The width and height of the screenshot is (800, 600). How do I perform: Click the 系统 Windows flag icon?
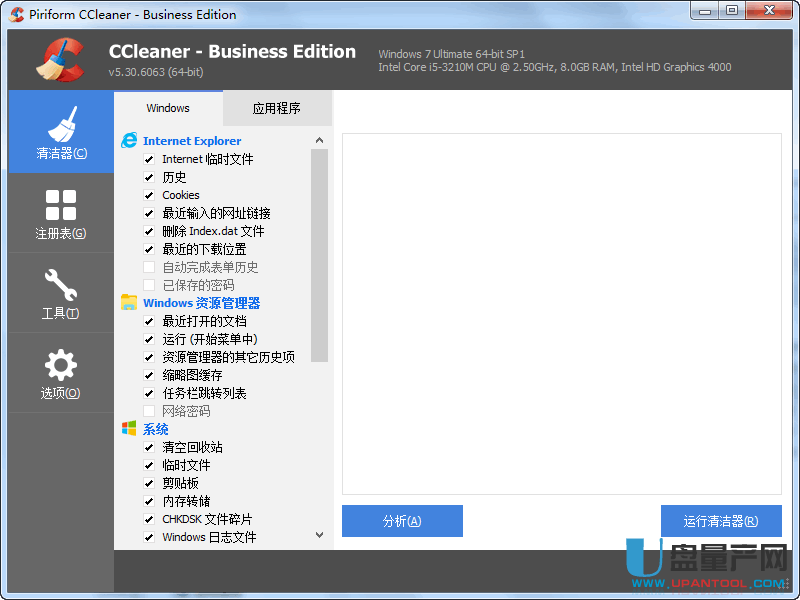coord(129,429)
